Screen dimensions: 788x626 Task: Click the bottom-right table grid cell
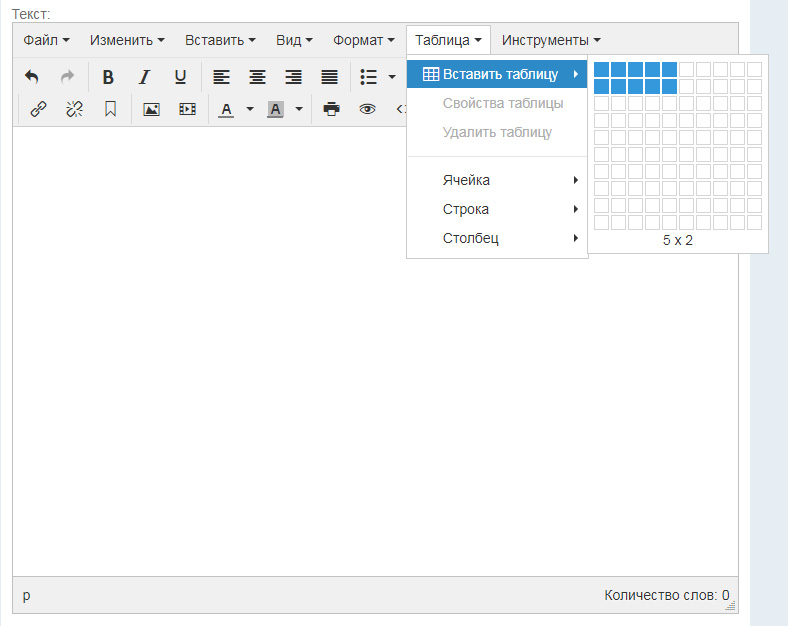click(x=754, y=223)
